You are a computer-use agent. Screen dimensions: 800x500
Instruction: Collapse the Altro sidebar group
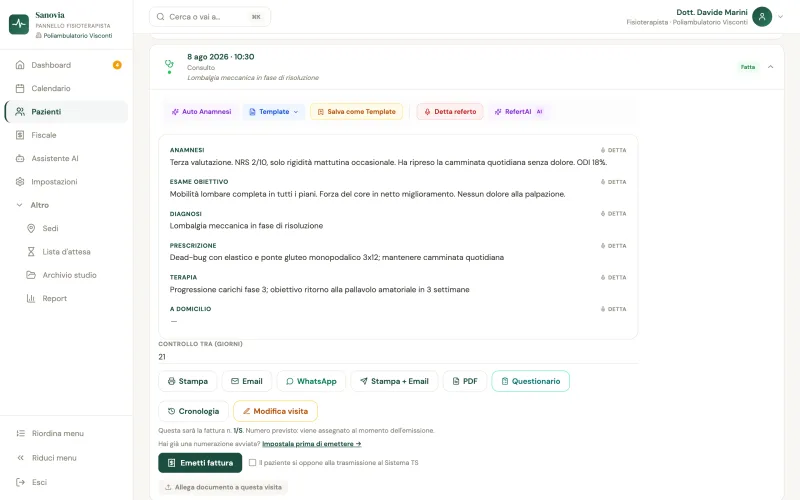click(66, 205)
